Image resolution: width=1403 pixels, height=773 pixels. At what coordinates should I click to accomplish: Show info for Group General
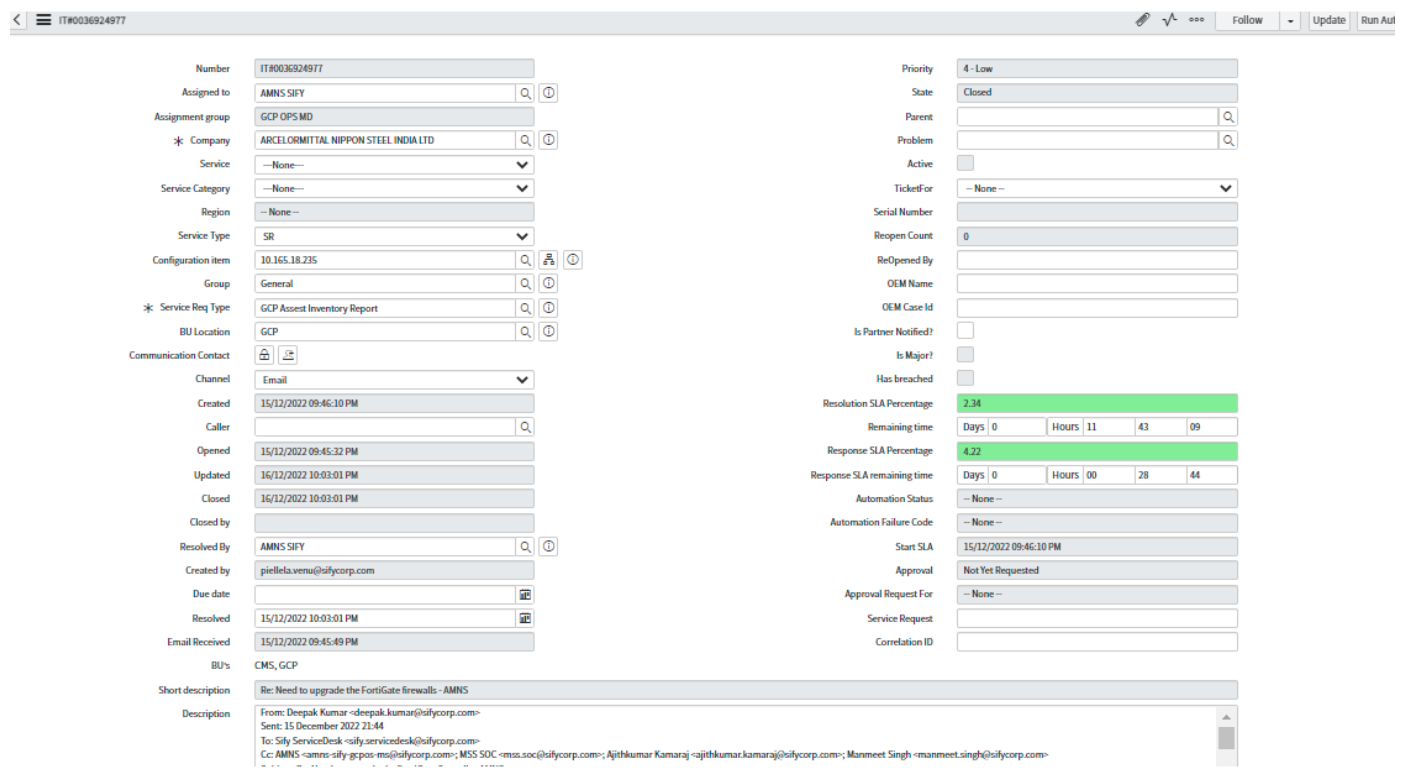pos(548,284)
